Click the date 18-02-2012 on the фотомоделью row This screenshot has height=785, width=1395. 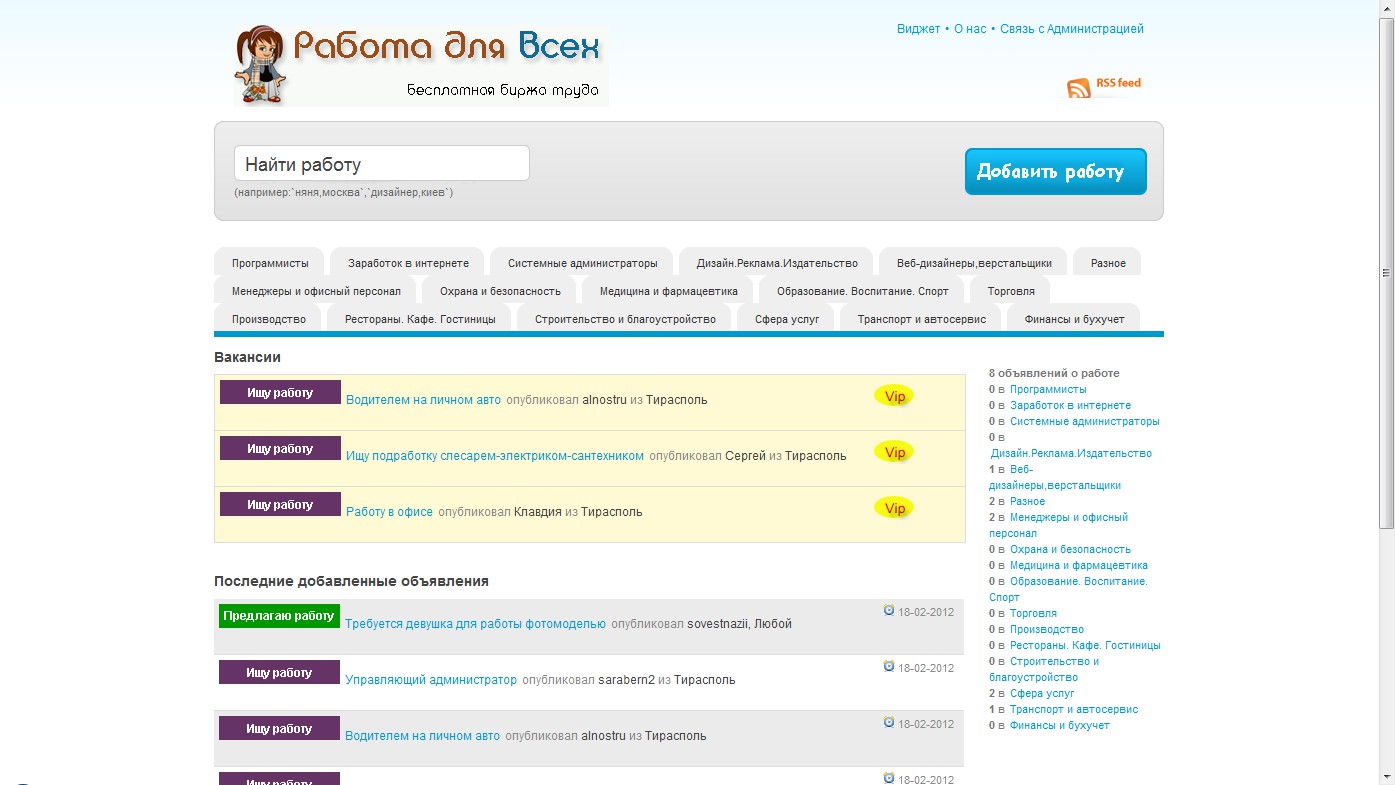click(926, 612)
